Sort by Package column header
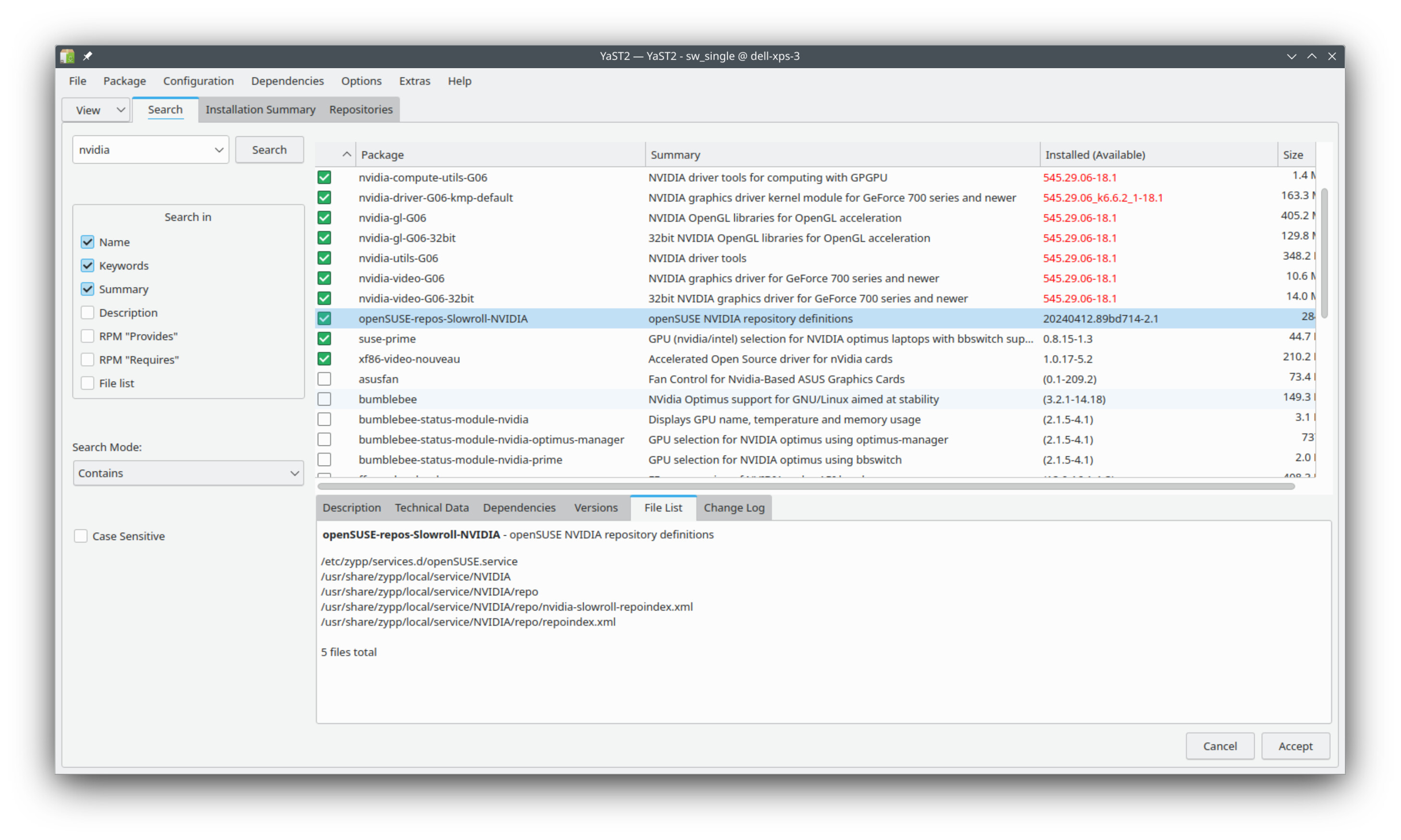This screenshot has width=1401, height=840. click(x=501, y=155)
